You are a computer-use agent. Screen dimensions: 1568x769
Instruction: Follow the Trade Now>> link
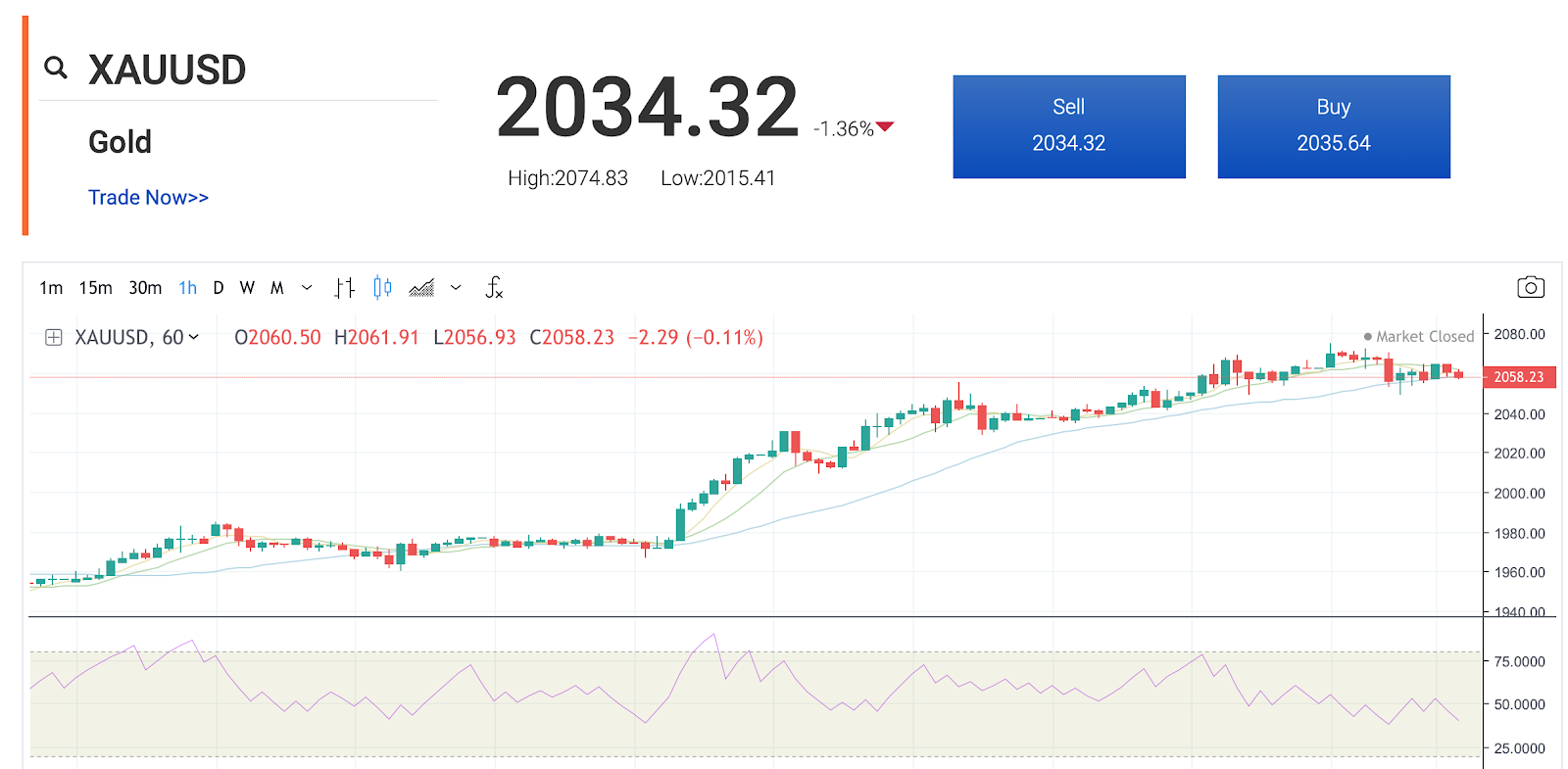(148, 198)
